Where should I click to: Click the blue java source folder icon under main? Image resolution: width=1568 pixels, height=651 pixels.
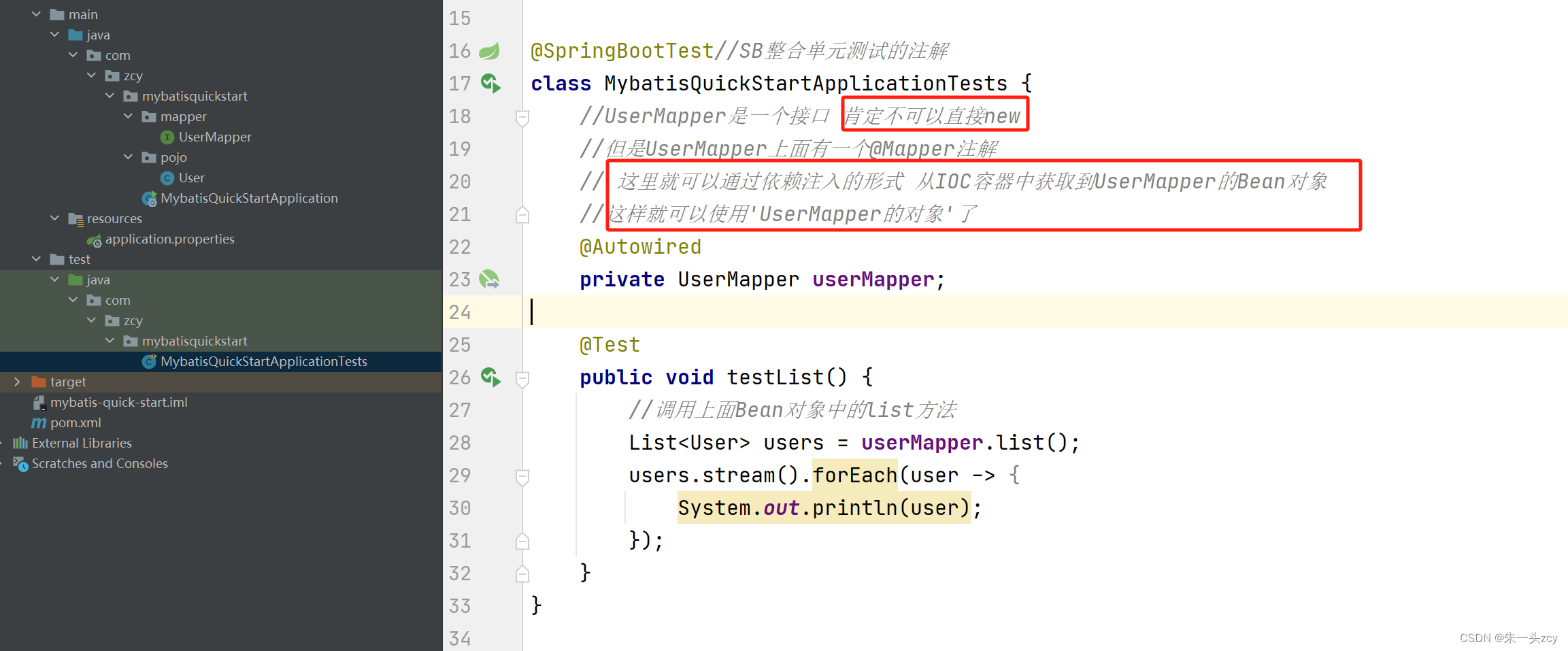click(x=76, y=35)
